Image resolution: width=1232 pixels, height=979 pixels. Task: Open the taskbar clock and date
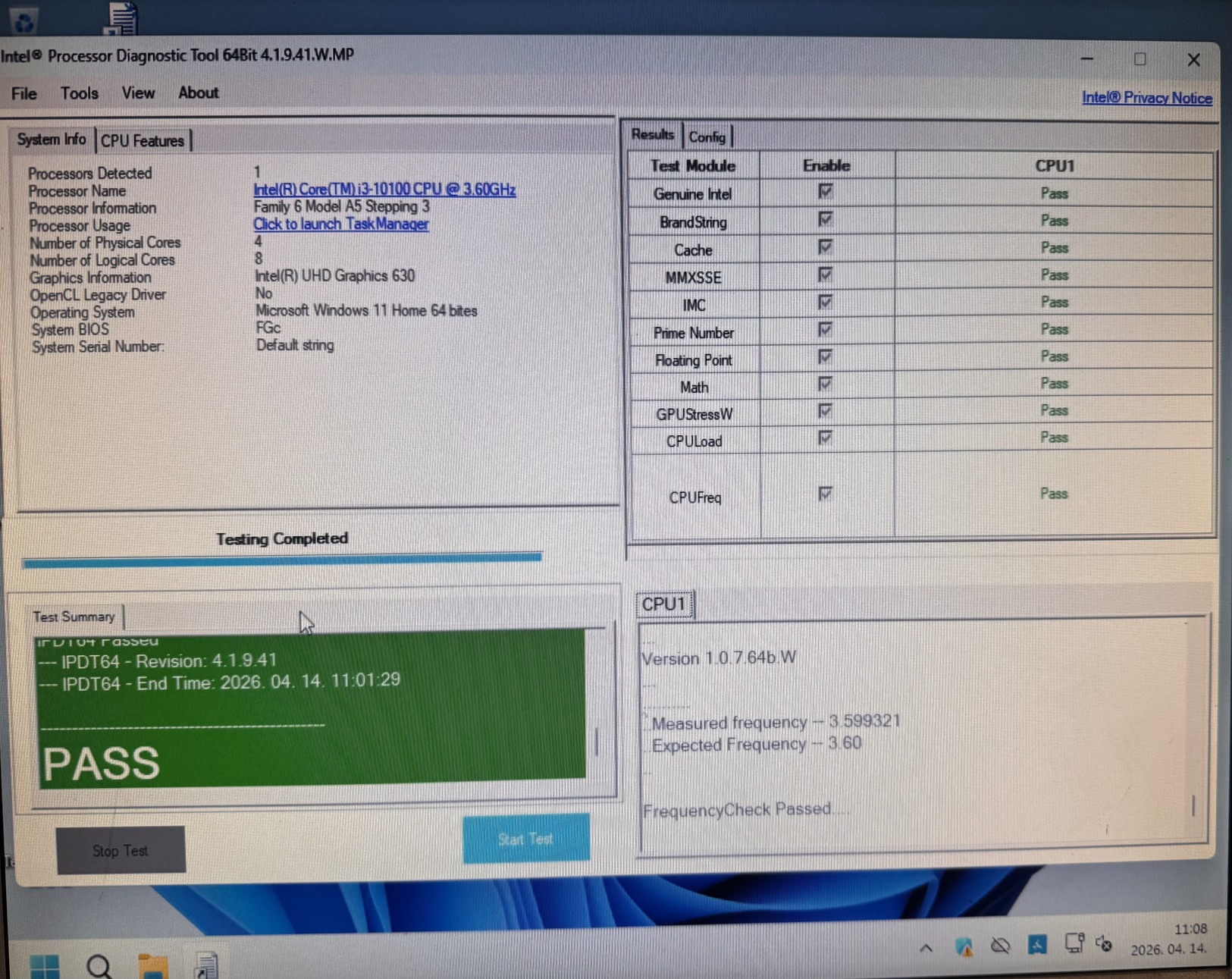pyautogui.click(x=1170, y=939)
